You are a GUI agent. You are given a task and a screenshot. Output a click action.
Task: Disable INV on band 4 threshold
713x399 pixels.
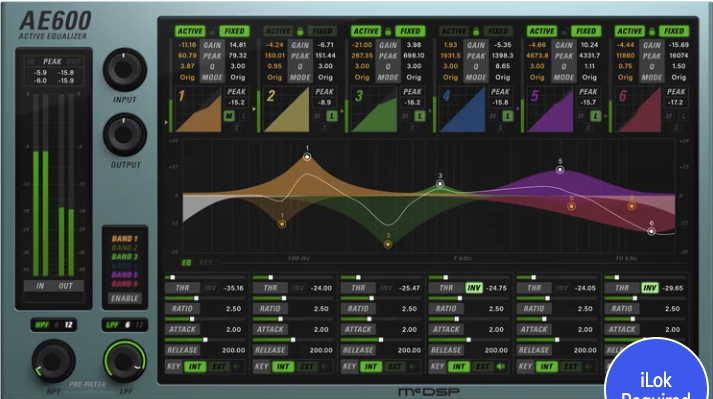click(x=474, y=288)
